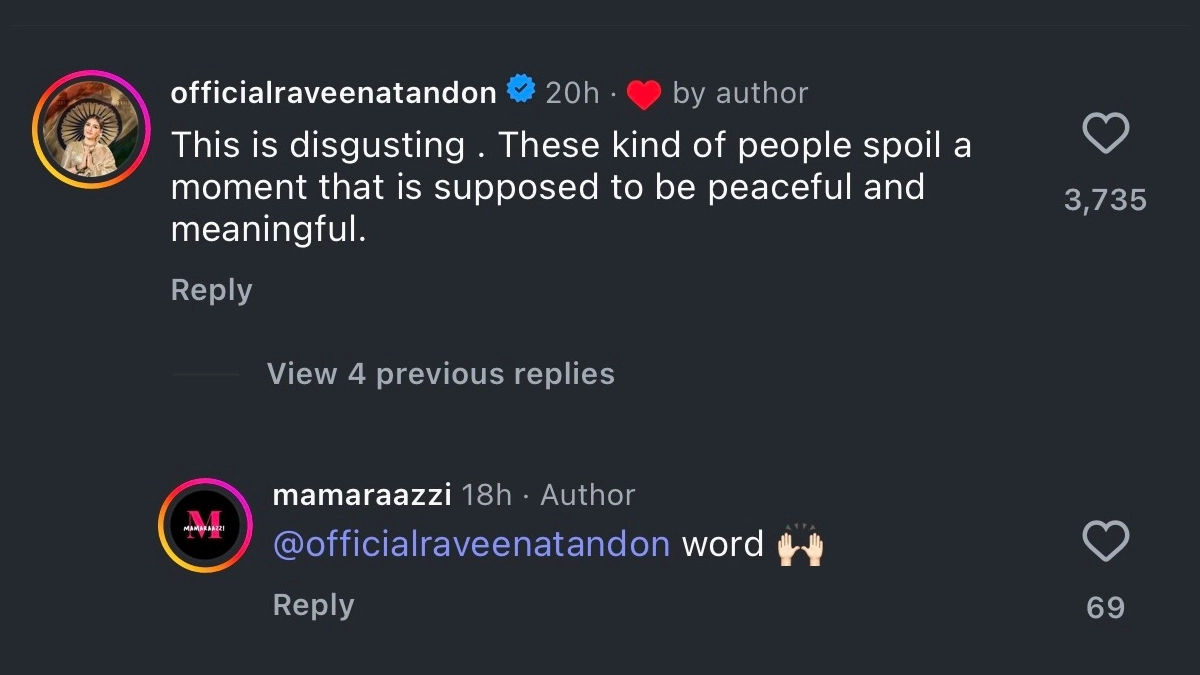Viewport: 1200px width, 675px height.
Task: Click the blue verified badge
Action: pyautogui.click(x=521, y=91)
